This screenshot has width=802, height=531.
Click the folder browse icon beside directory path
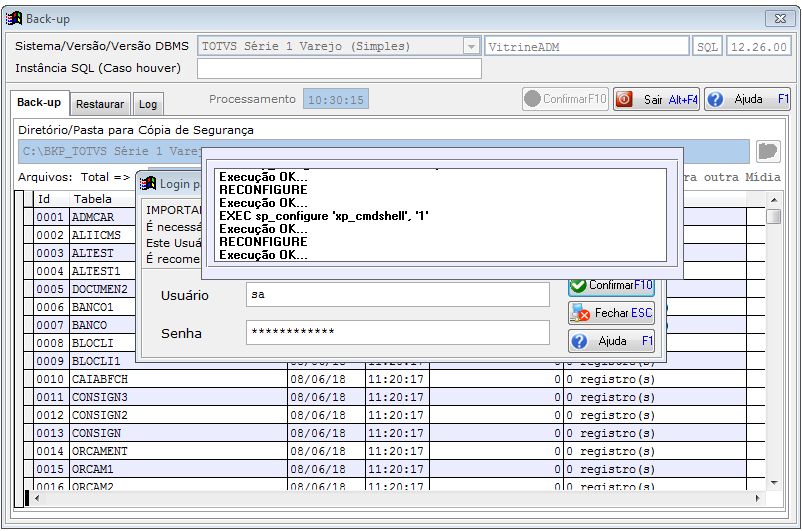pos(768,151)
